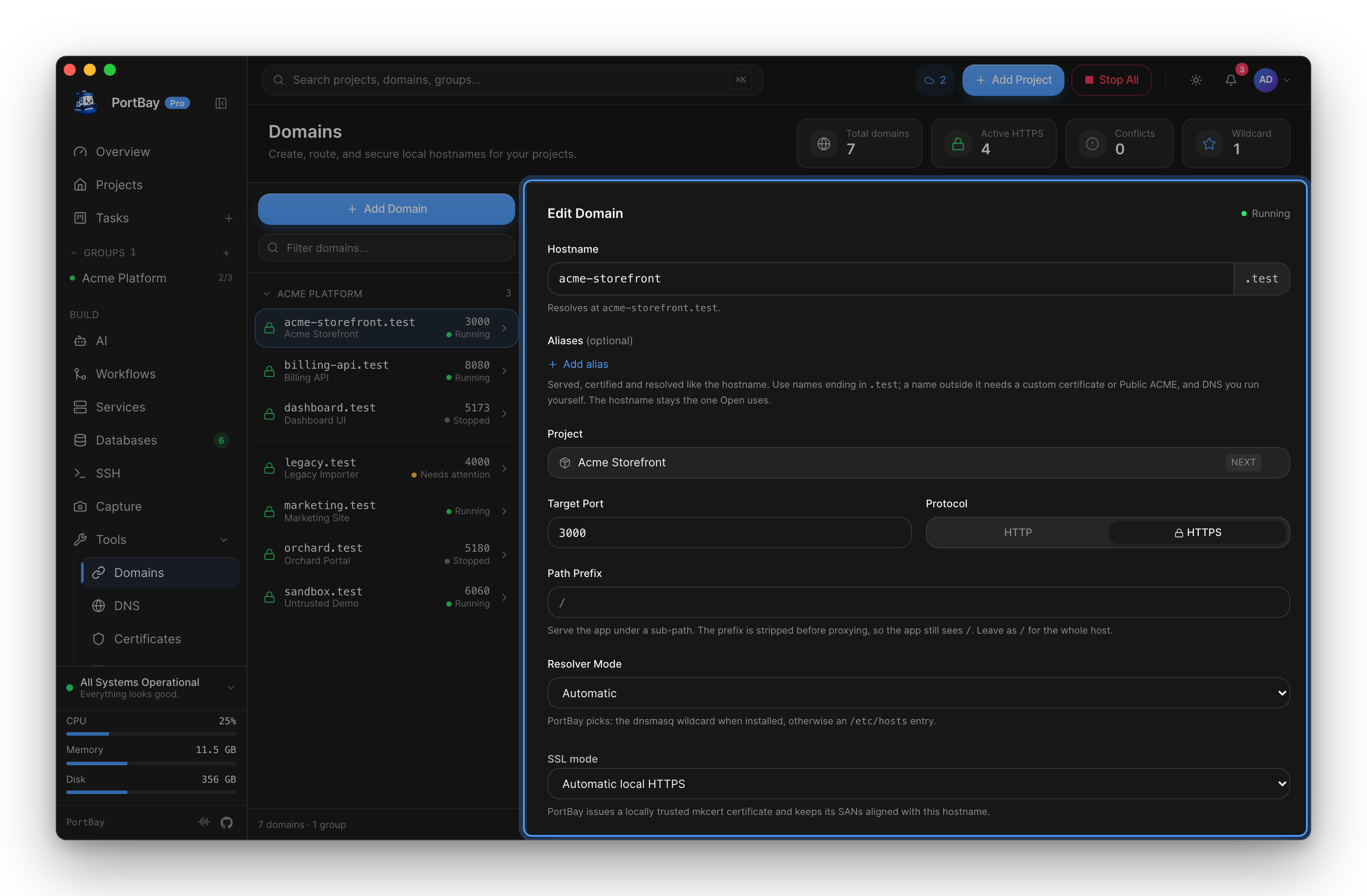Click the lock icon on legacy.test row

click(x=269, y=468)
